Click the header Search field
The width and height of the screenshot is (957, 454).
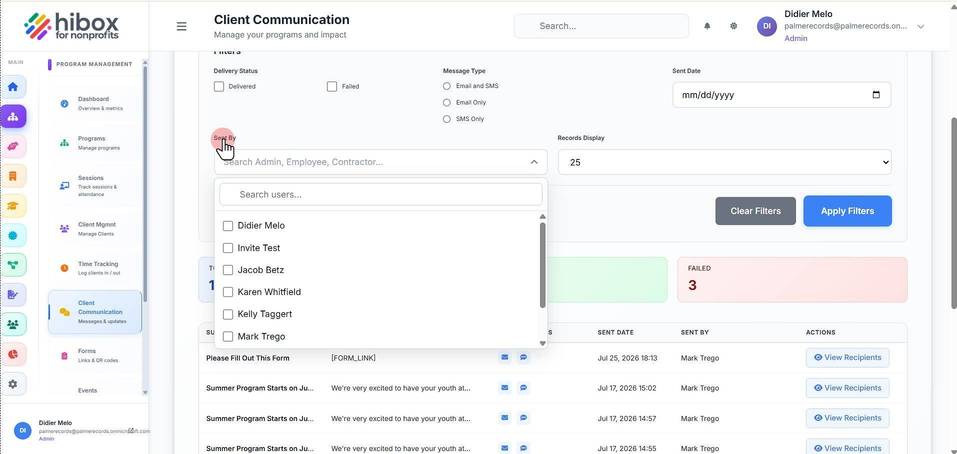[x=601, y=26]
